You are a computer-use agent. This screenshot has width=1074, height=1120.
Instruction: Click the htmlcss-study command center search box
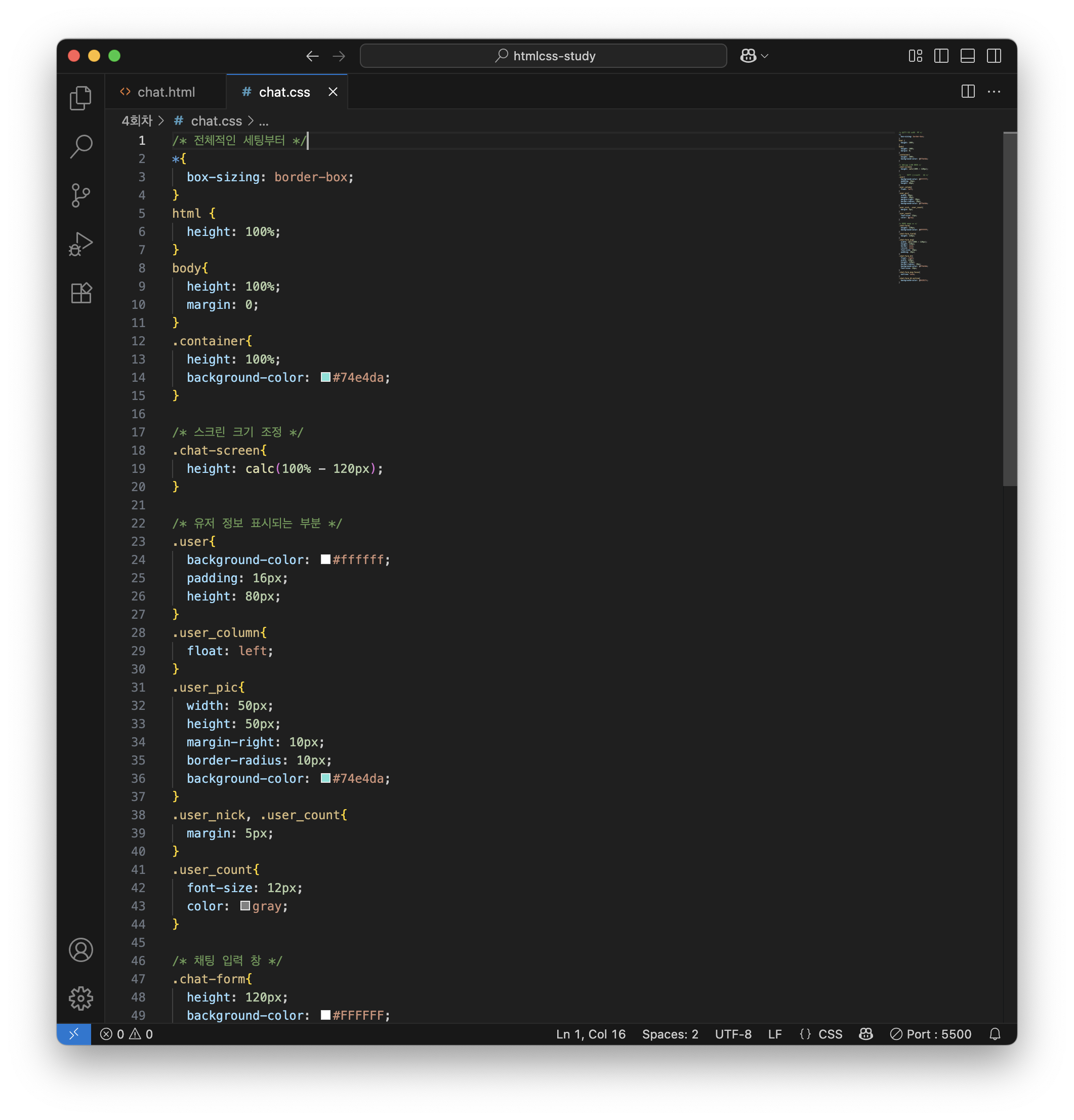tap(543, 56)
